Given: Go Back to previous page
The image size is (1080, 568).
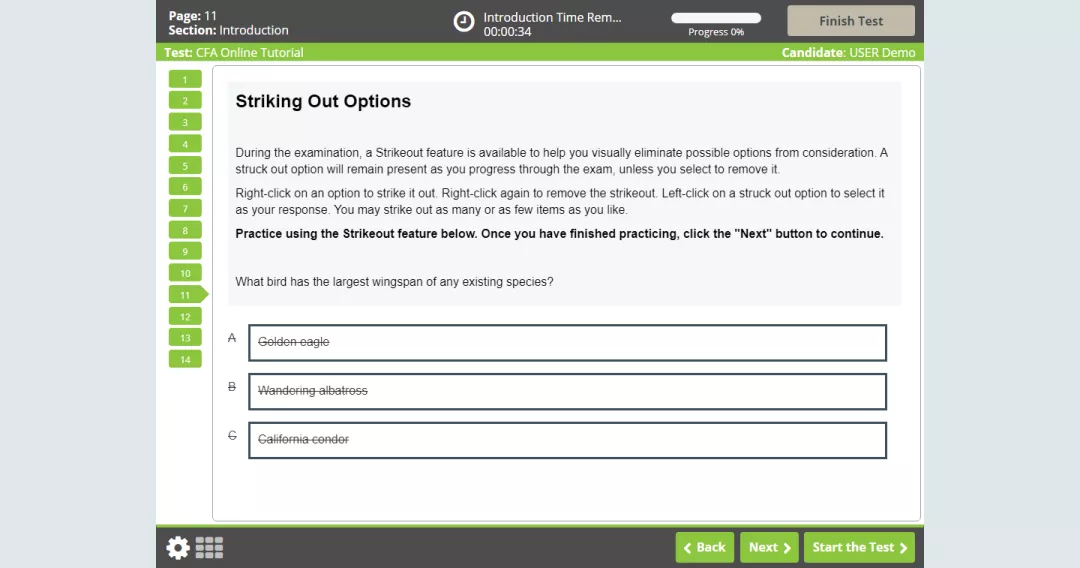Looking at the screenshot, I should 704,547.
